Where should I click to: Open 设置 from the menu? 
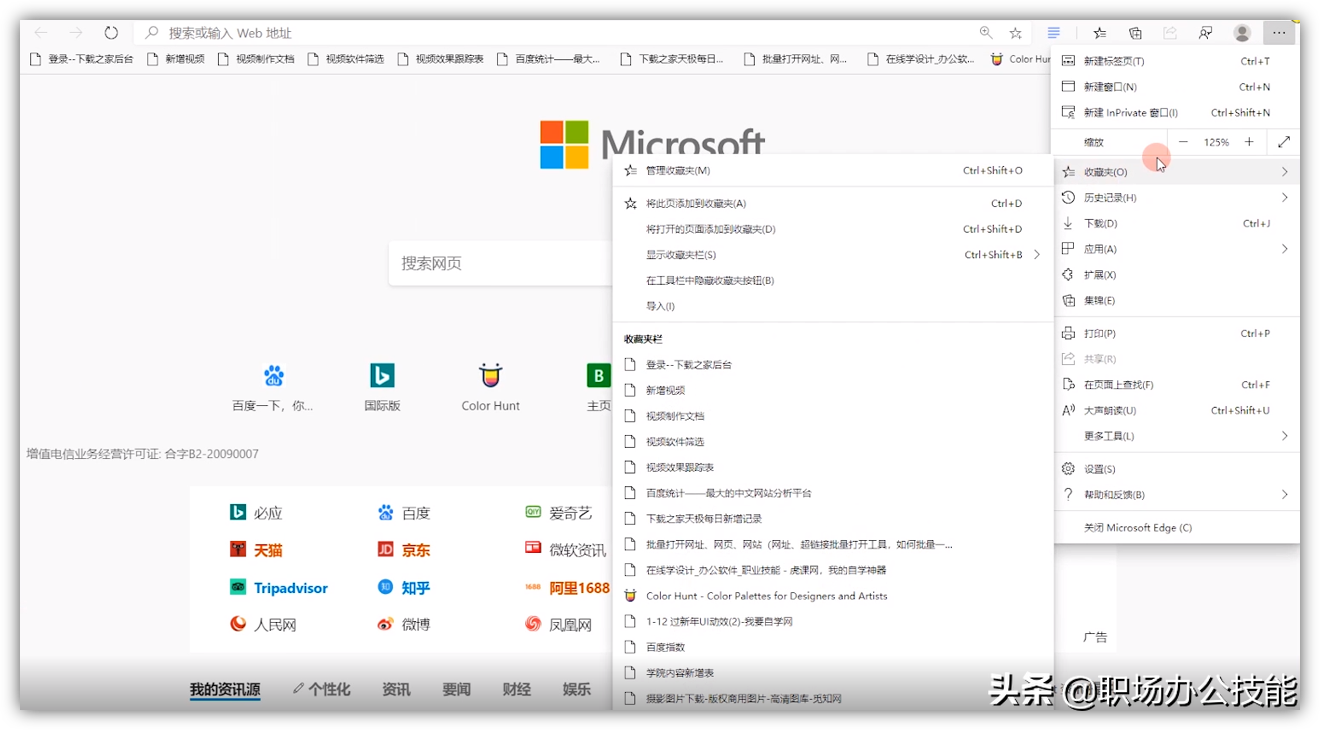pyautogui.click(x=1176, y=469)
